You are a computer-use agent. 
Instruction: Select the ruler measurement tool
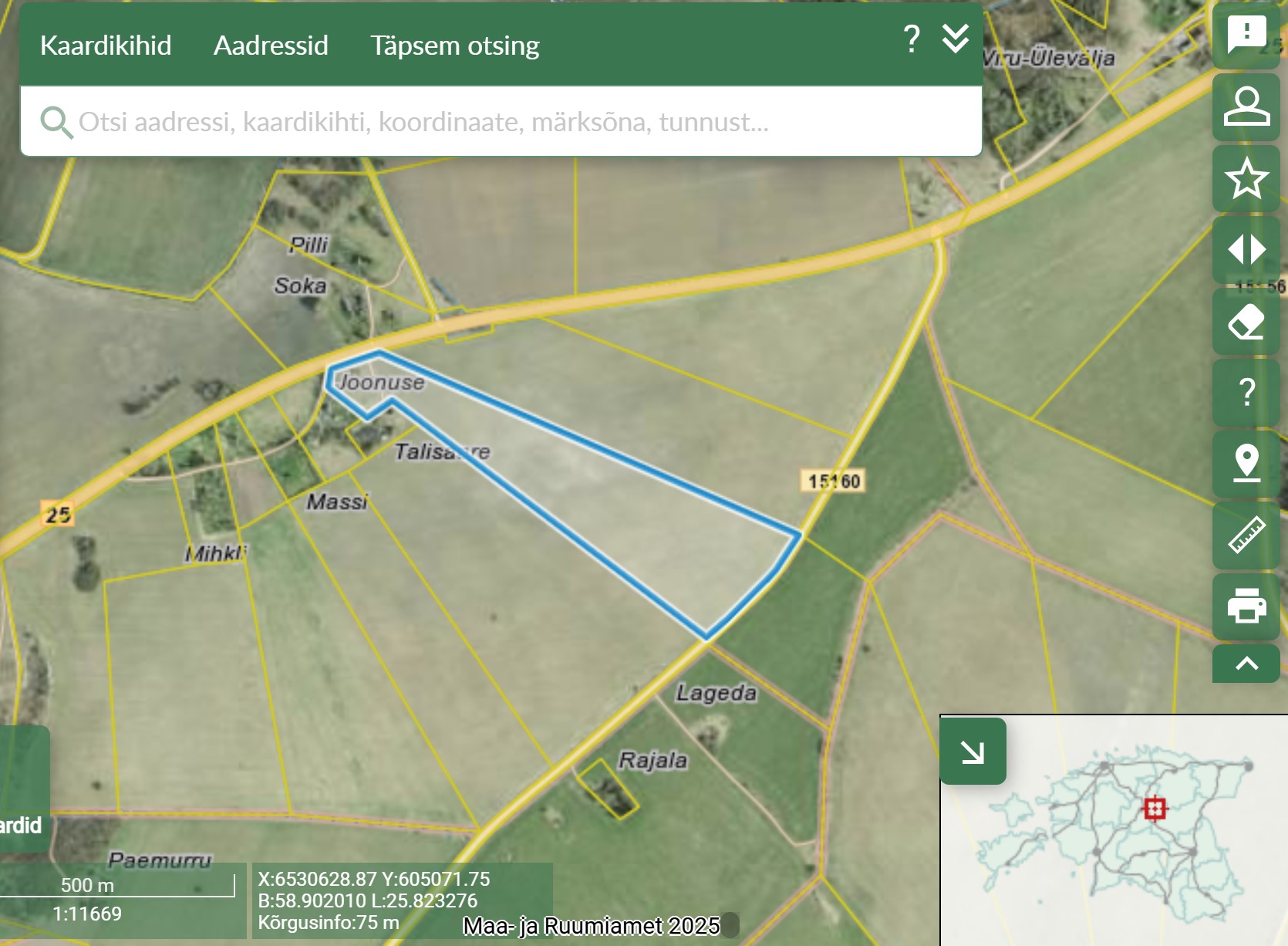(1246, 536)
